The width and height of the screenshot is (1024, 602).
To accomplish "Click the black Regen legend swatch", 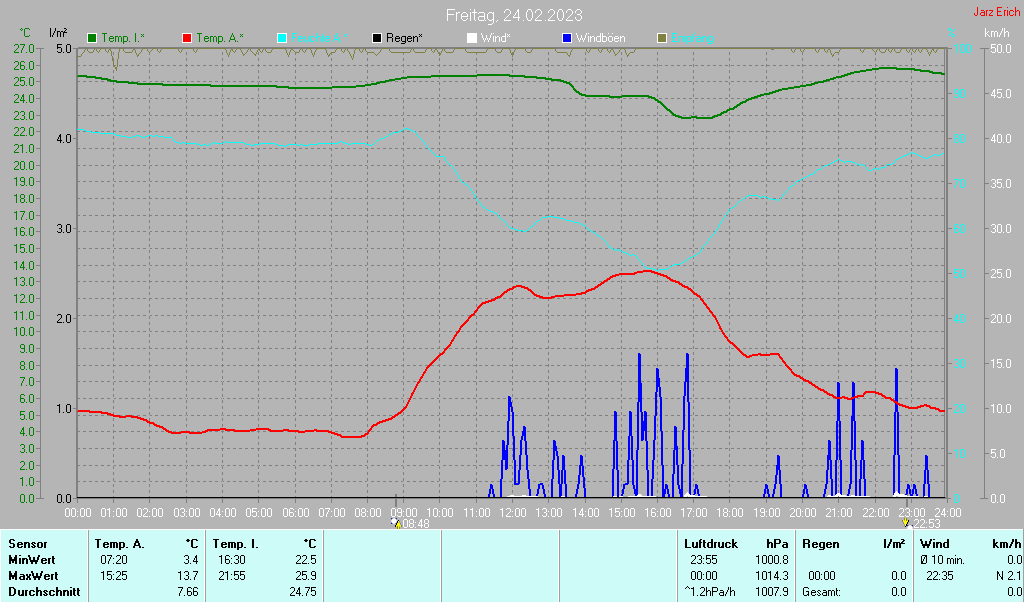I will tap(377, 38).
